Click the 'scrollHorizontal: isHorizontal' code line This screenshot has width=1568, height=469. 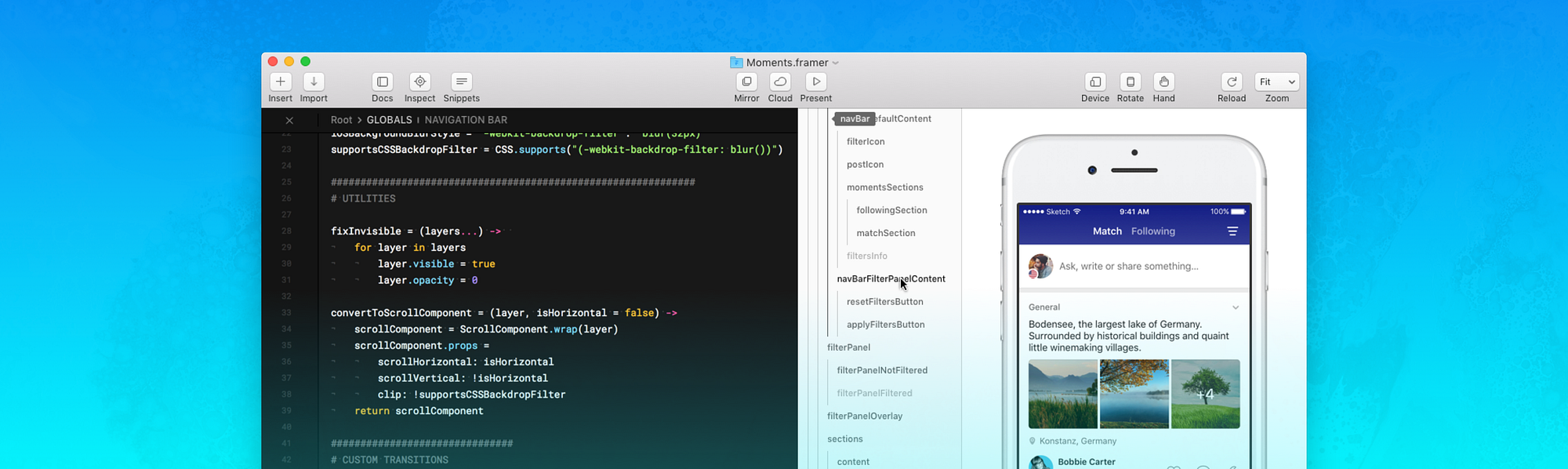pyautogui.click(x=466, y=362)
